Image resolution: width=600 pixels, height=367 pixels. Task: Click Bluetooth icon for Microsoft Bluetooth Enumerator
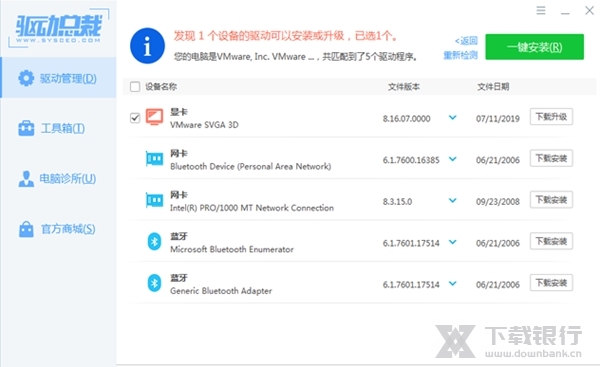coord(154,241)
